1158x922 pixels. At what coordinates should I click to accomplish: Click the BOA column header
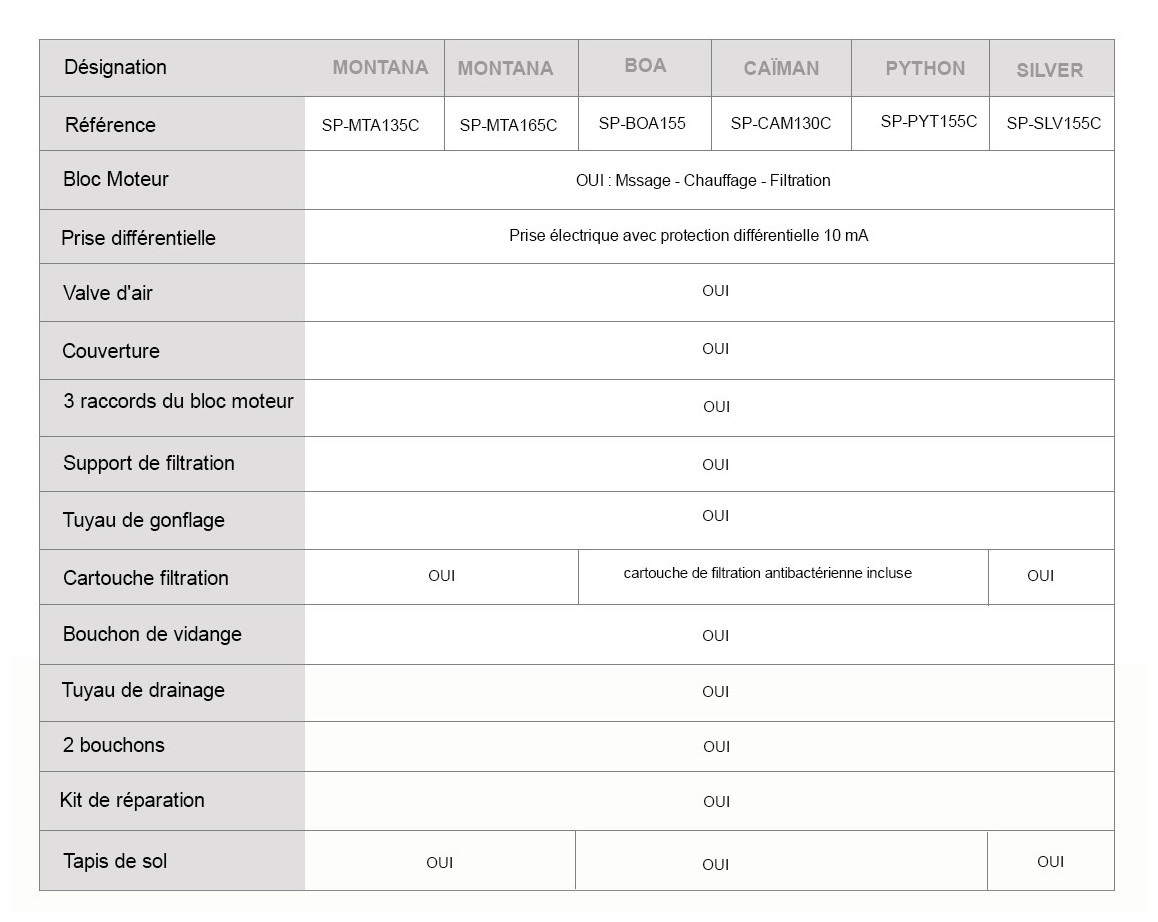point(645,66)
